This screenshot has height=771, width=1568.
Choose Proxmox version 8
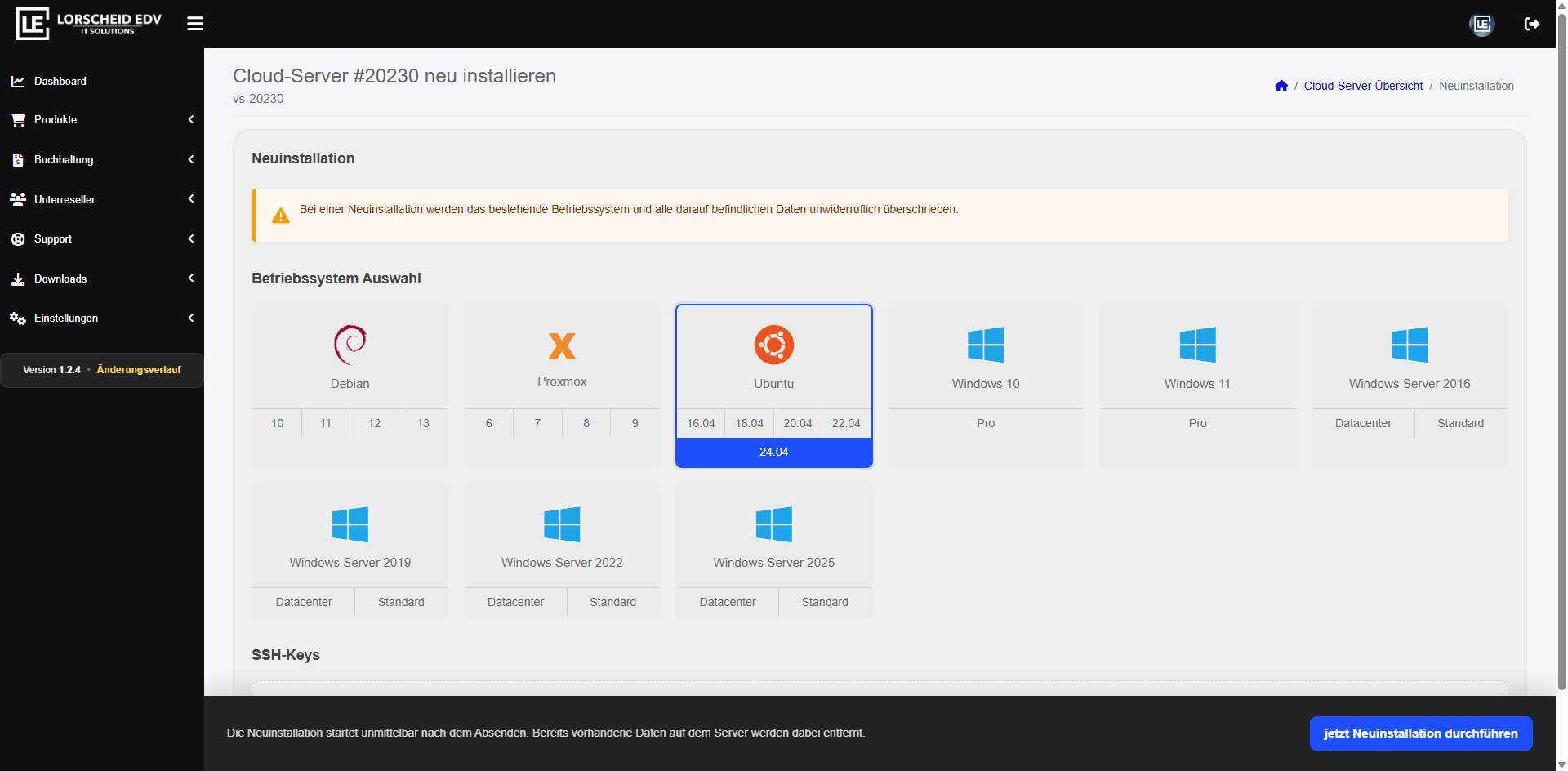click(586, 423)
